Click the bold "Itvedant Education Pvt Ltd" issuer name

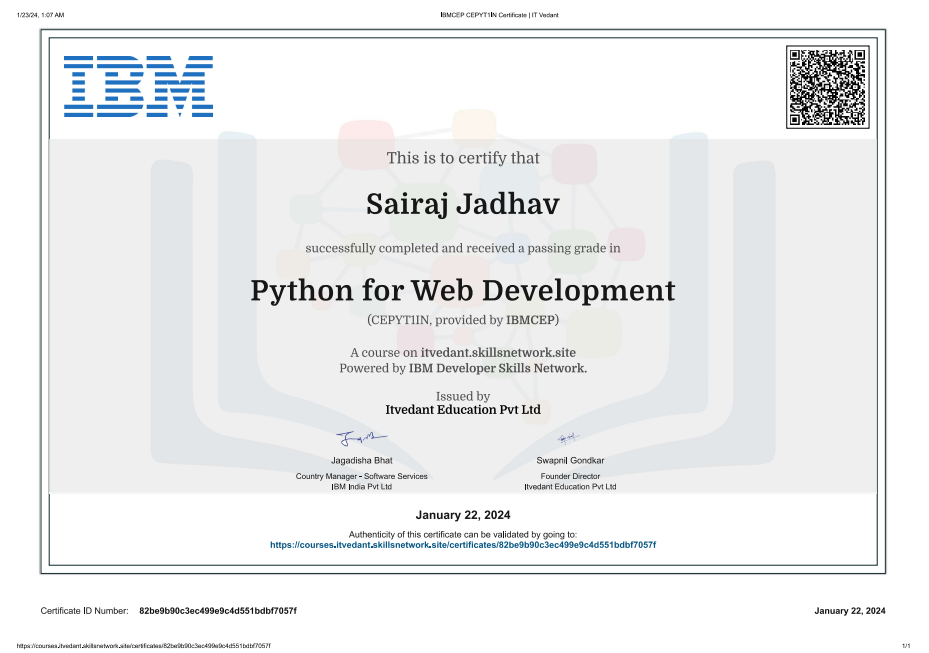coord(463,410)
